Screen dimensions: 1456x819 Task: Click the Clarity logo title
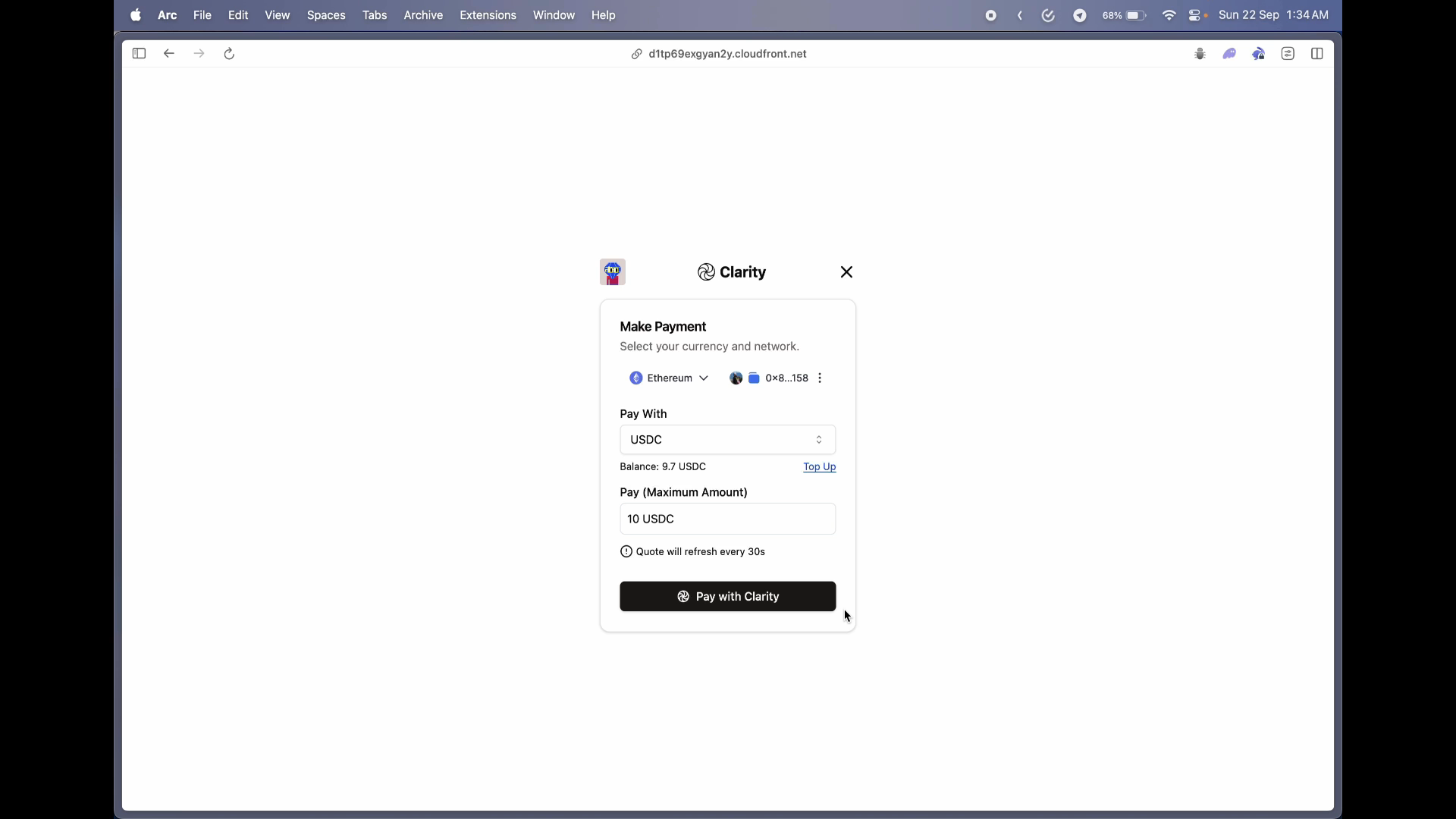click(x=732, y=272)
